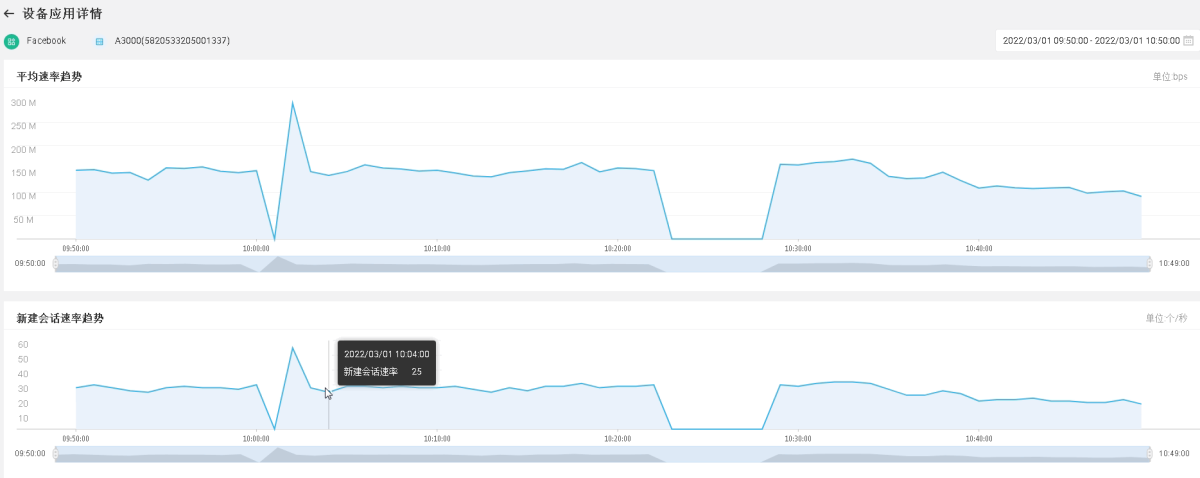Click the 新建会话速率趋势 chart title
The image size is (1200, 478).
point(60,318)
